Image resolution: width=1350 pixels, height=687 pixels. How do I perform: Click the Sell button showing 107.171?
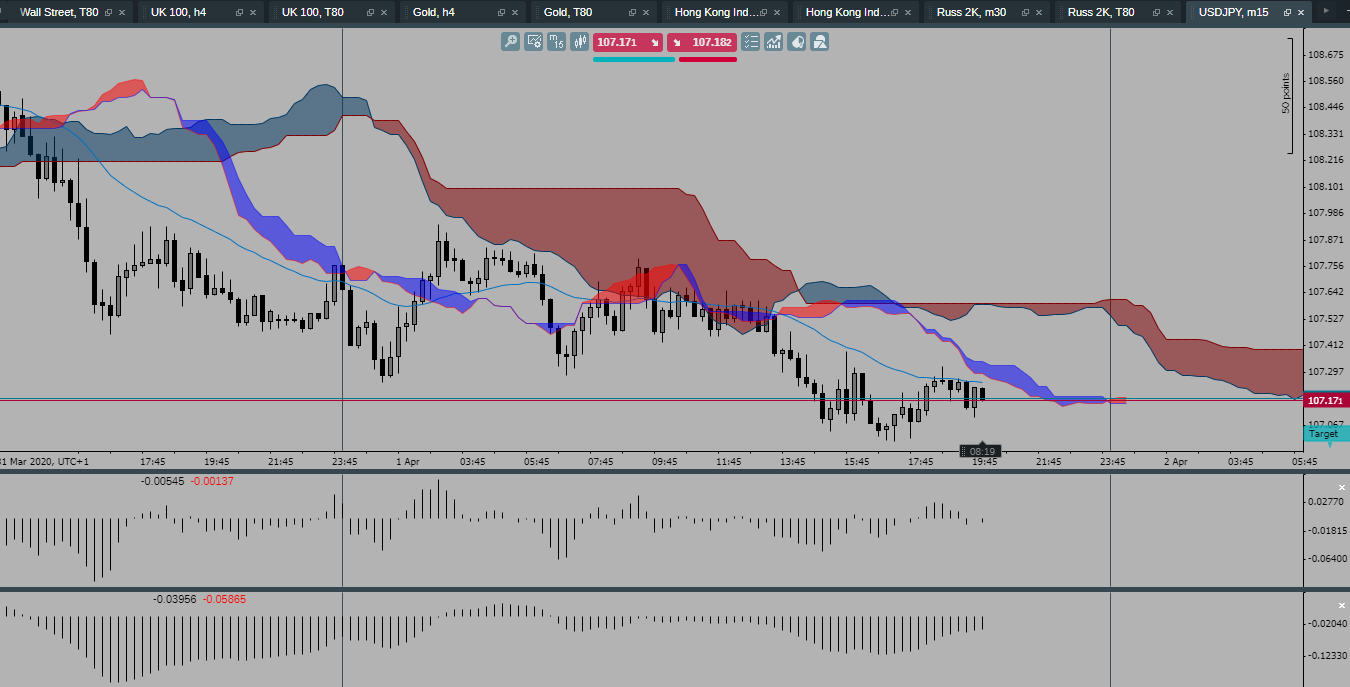630,42
